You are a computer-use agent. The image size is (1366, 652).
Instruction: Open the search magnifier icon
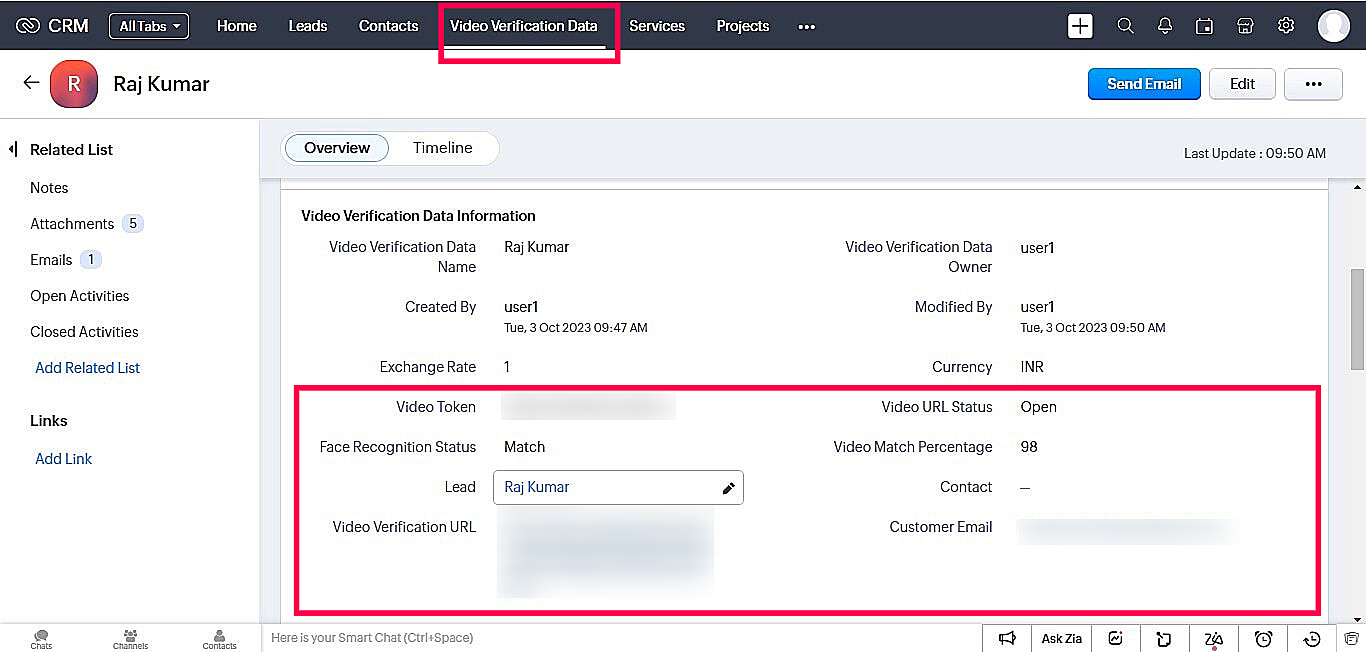(1125, 26)
